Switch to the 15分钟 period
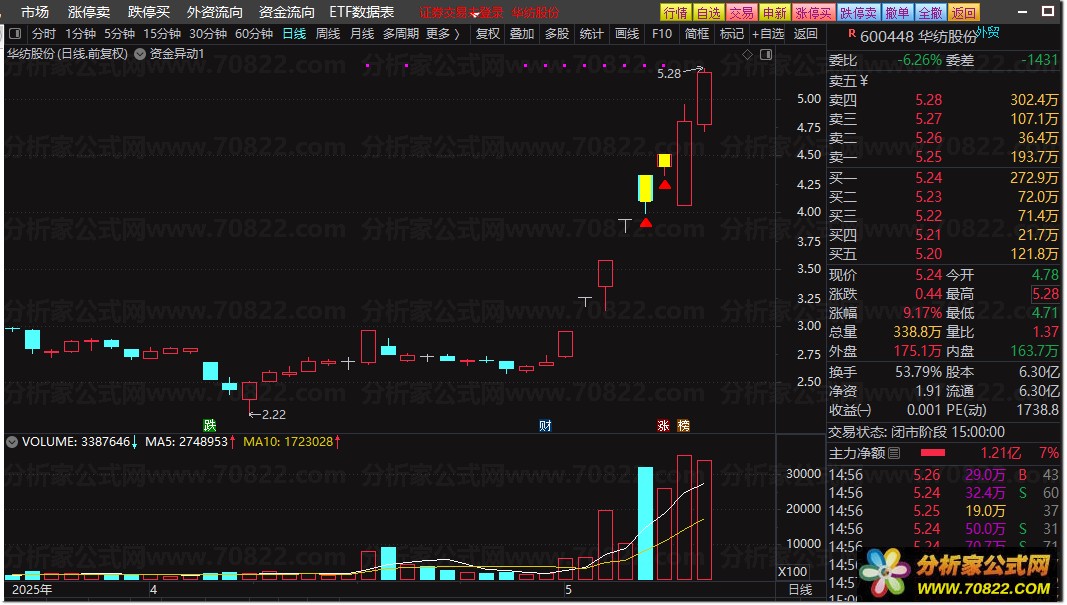This screenshot has width=1067, height=605. (x=162, y=33)
